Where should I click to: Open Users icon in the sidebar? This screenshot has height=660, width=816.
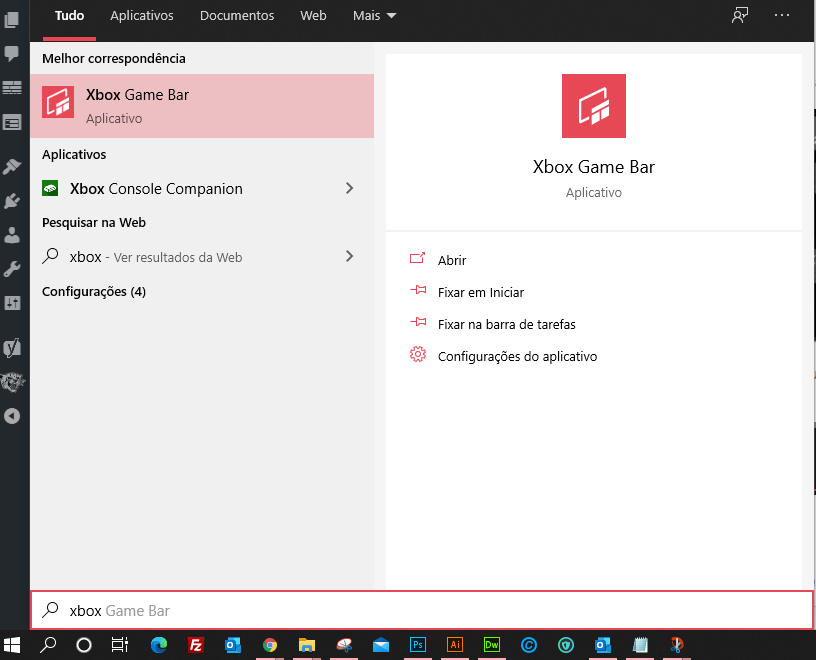coord(11,235)
